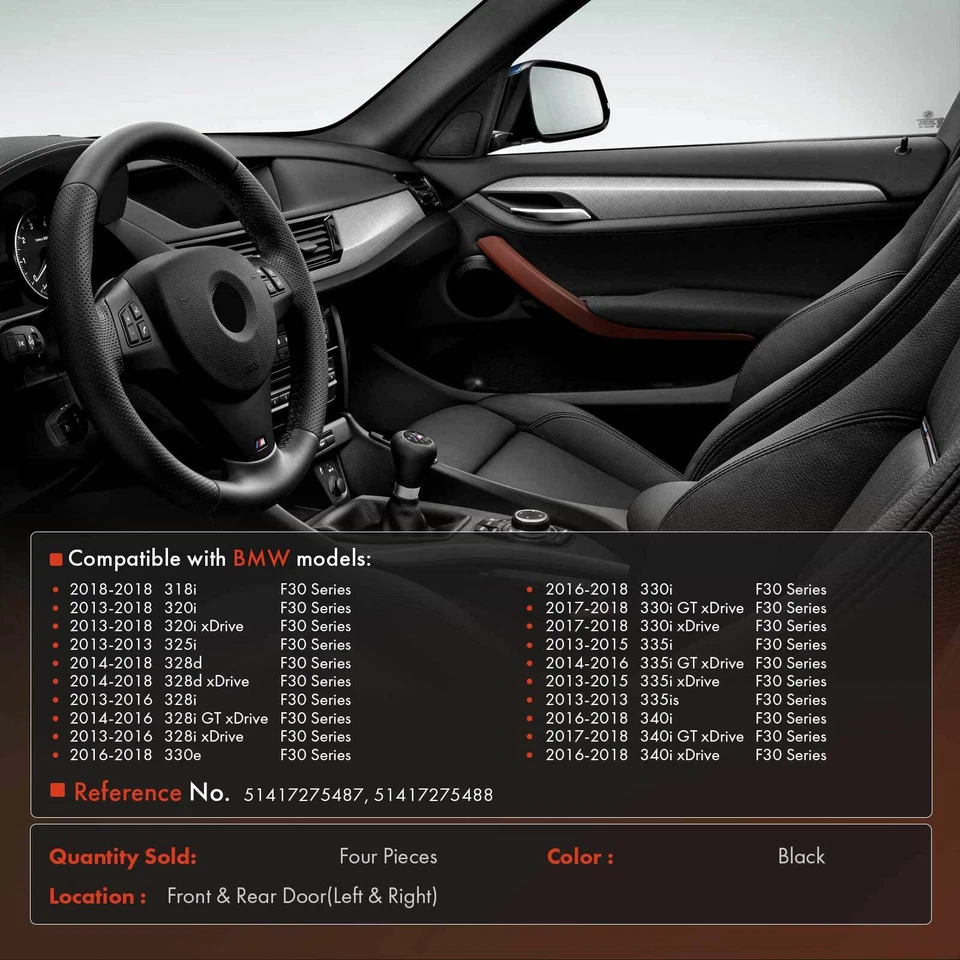Select the "330e" model name

point(182,754)
